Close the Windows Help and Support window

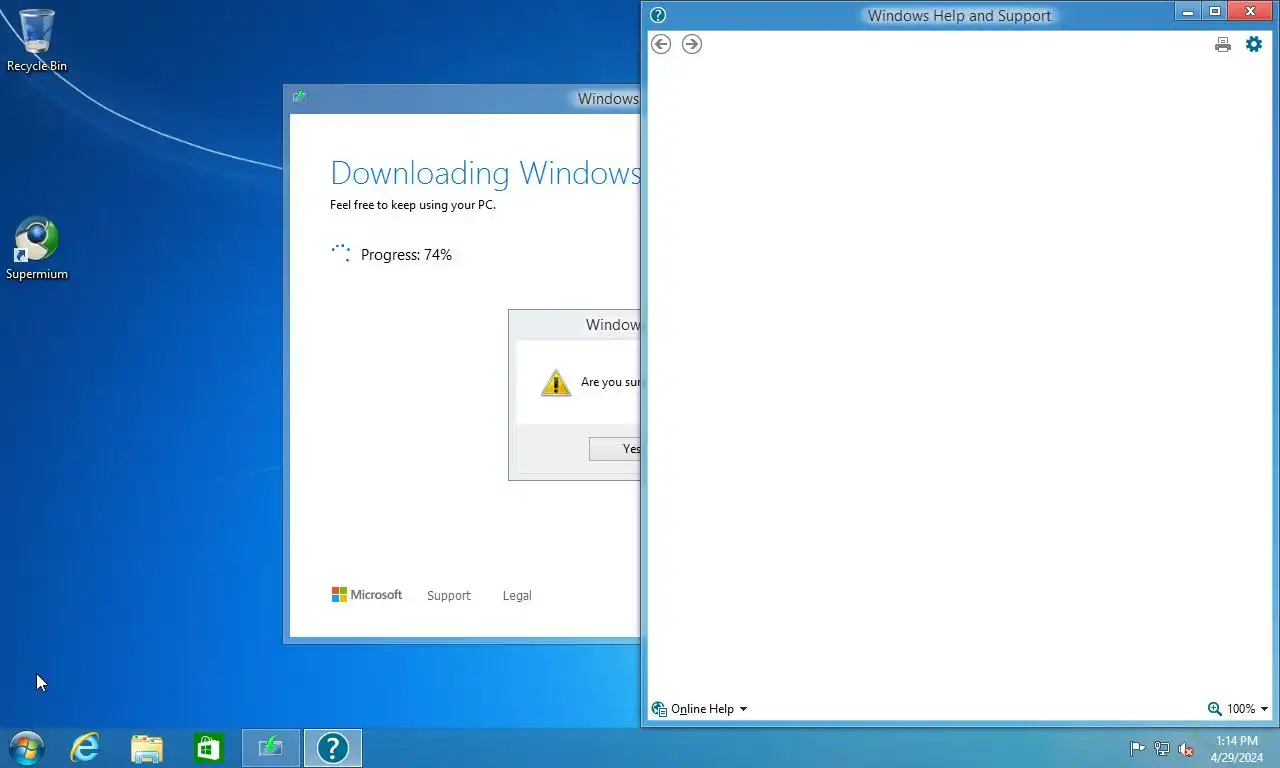coord(1250,12)
